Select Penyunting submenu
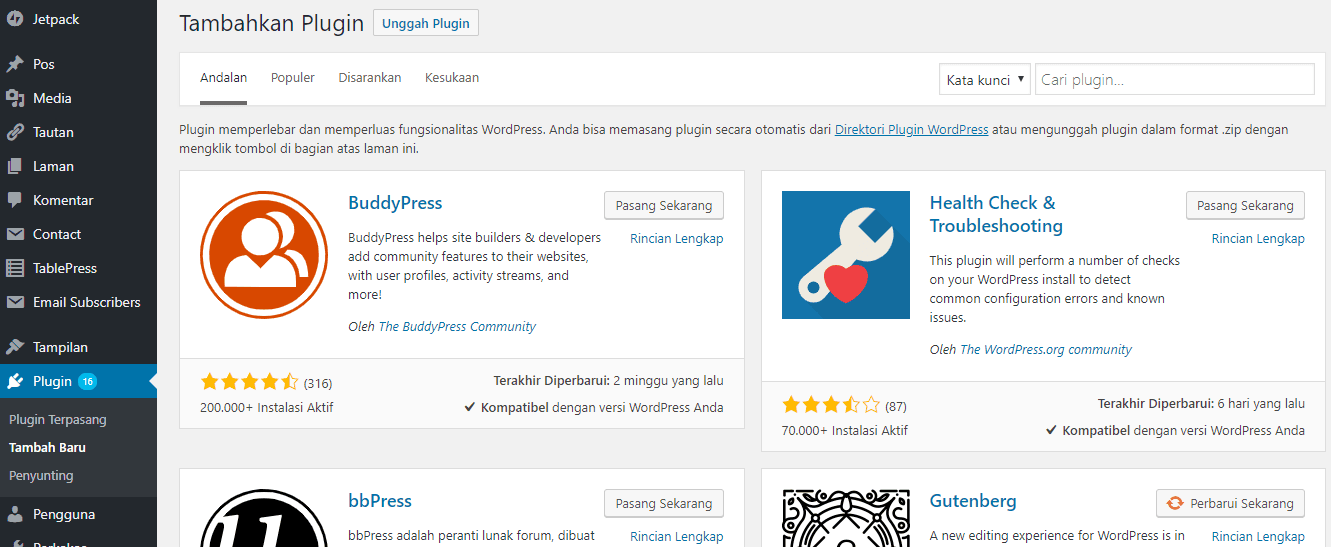1331x547 pixels. point(41,475)
